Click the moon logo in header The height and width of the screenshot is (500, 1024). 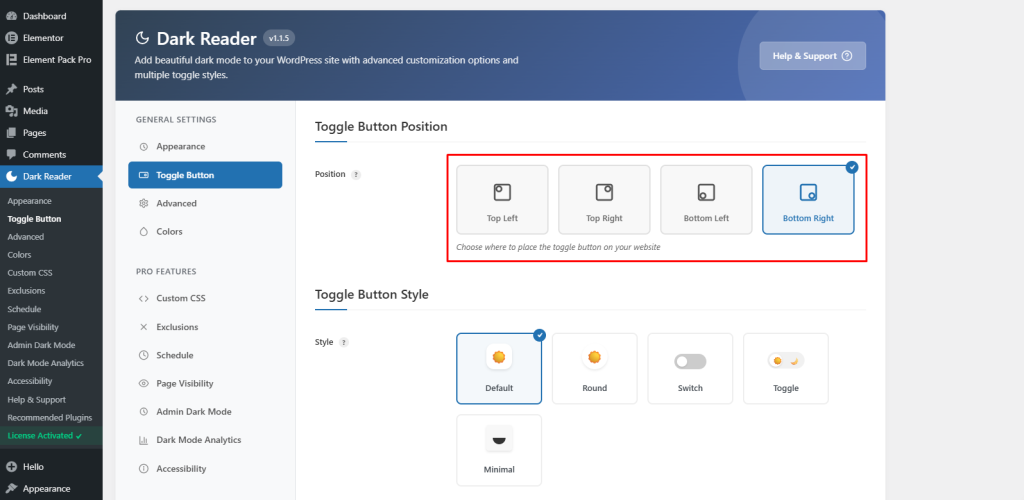[x=142, y=39]
